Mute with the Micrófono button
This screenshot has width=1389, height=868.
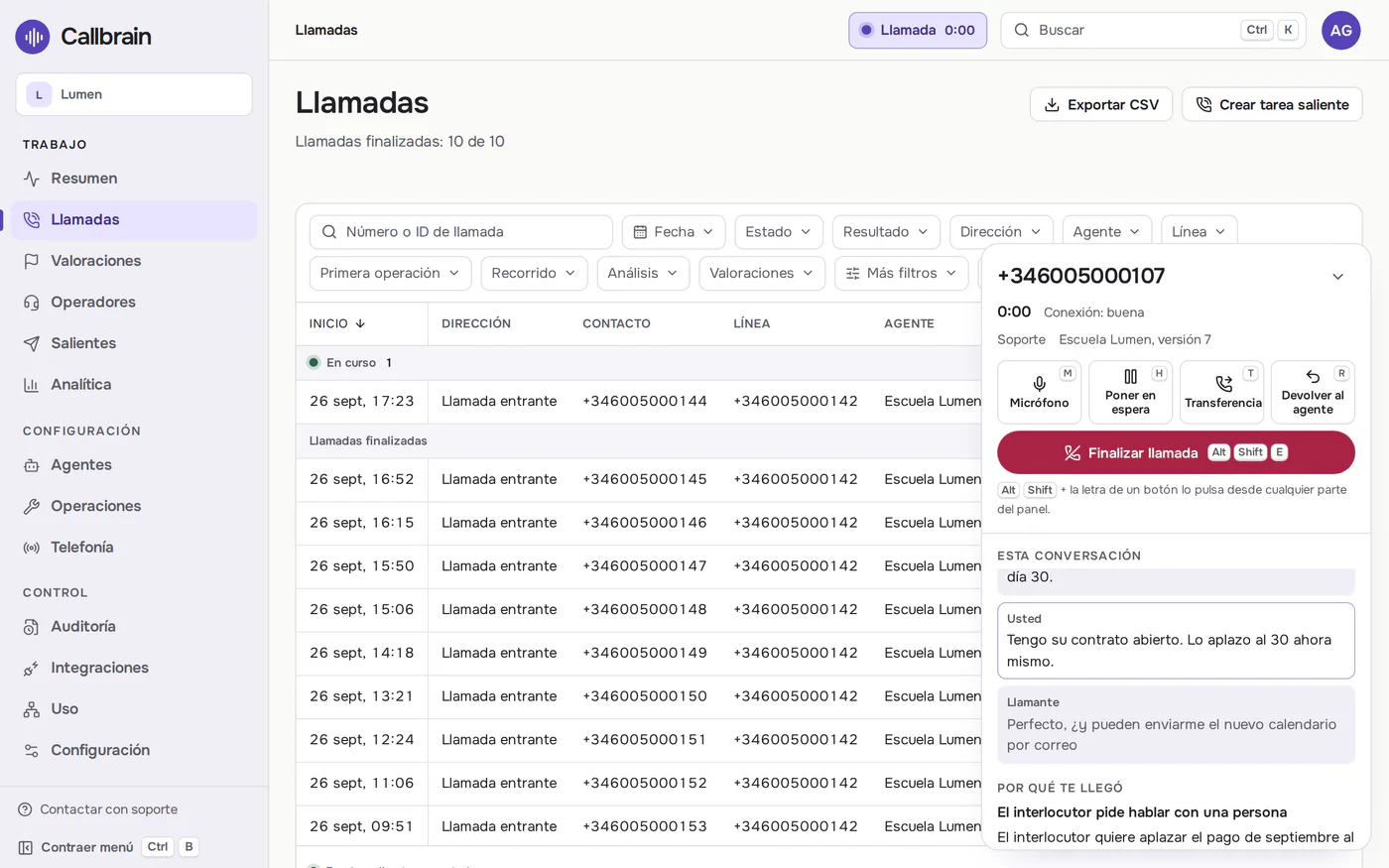pyautogui.click(x=1039, y=392)
